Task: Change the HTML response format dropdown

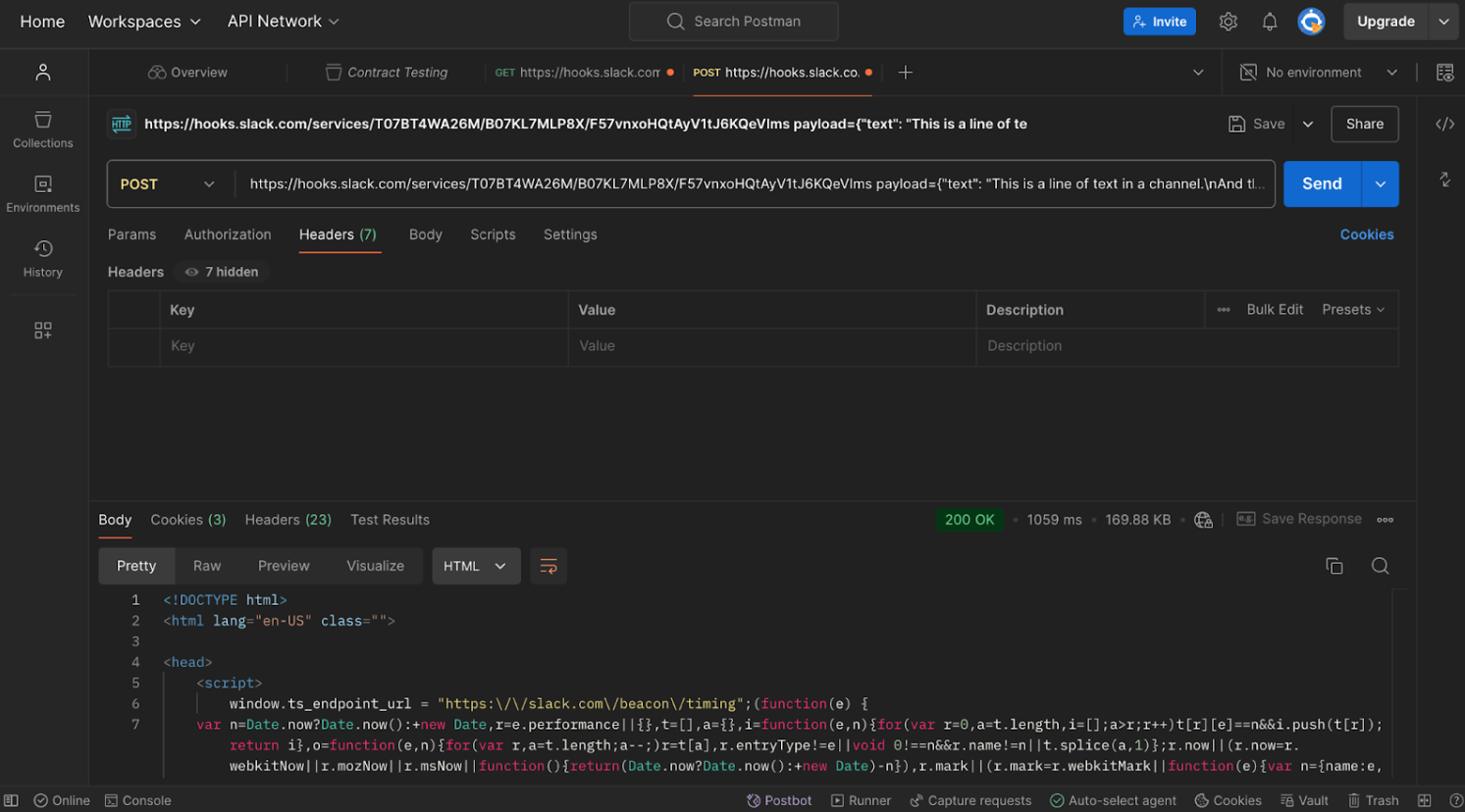Action: (476, 566)
